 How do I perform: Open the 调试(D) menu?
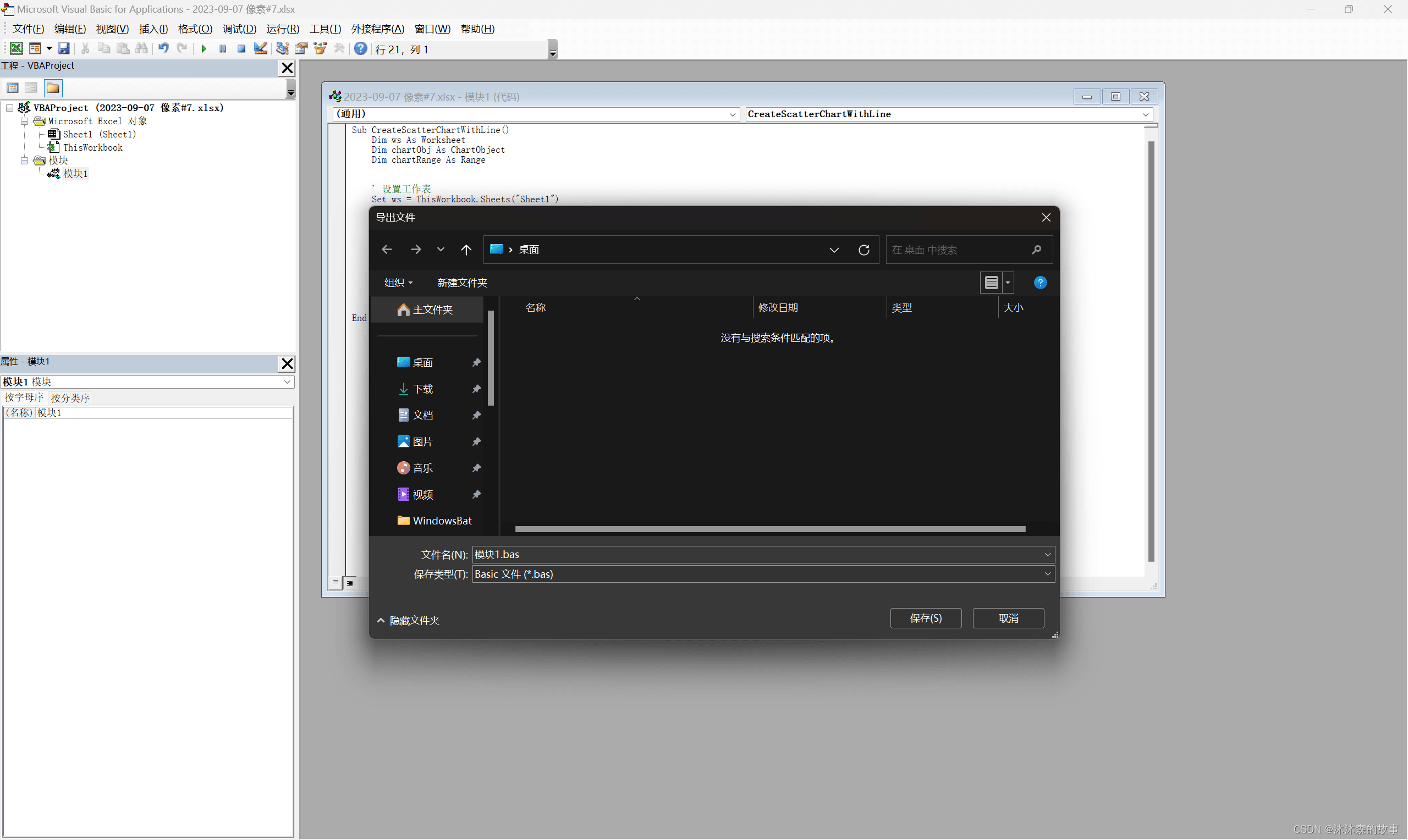239,29
